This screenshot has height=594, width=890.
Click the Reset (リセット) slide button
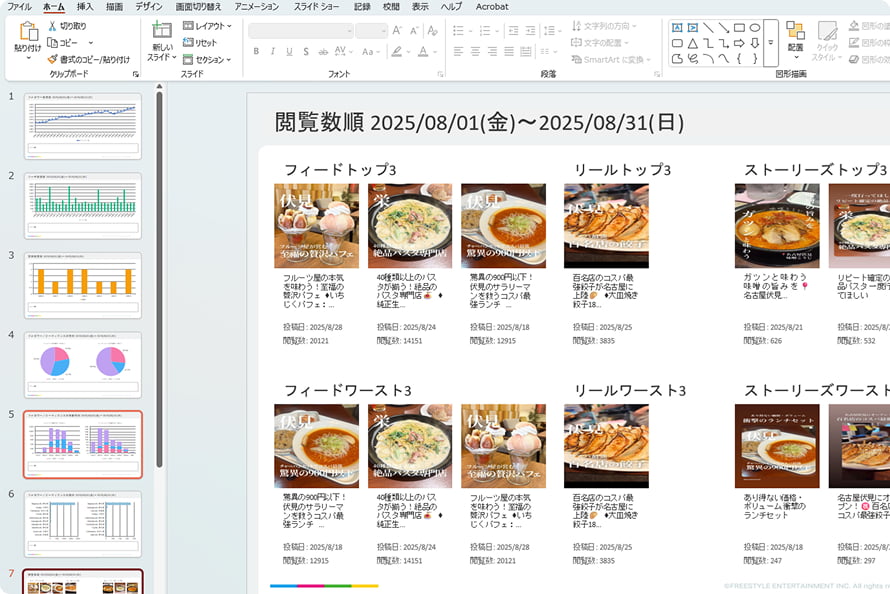click(x=199, y=43)
